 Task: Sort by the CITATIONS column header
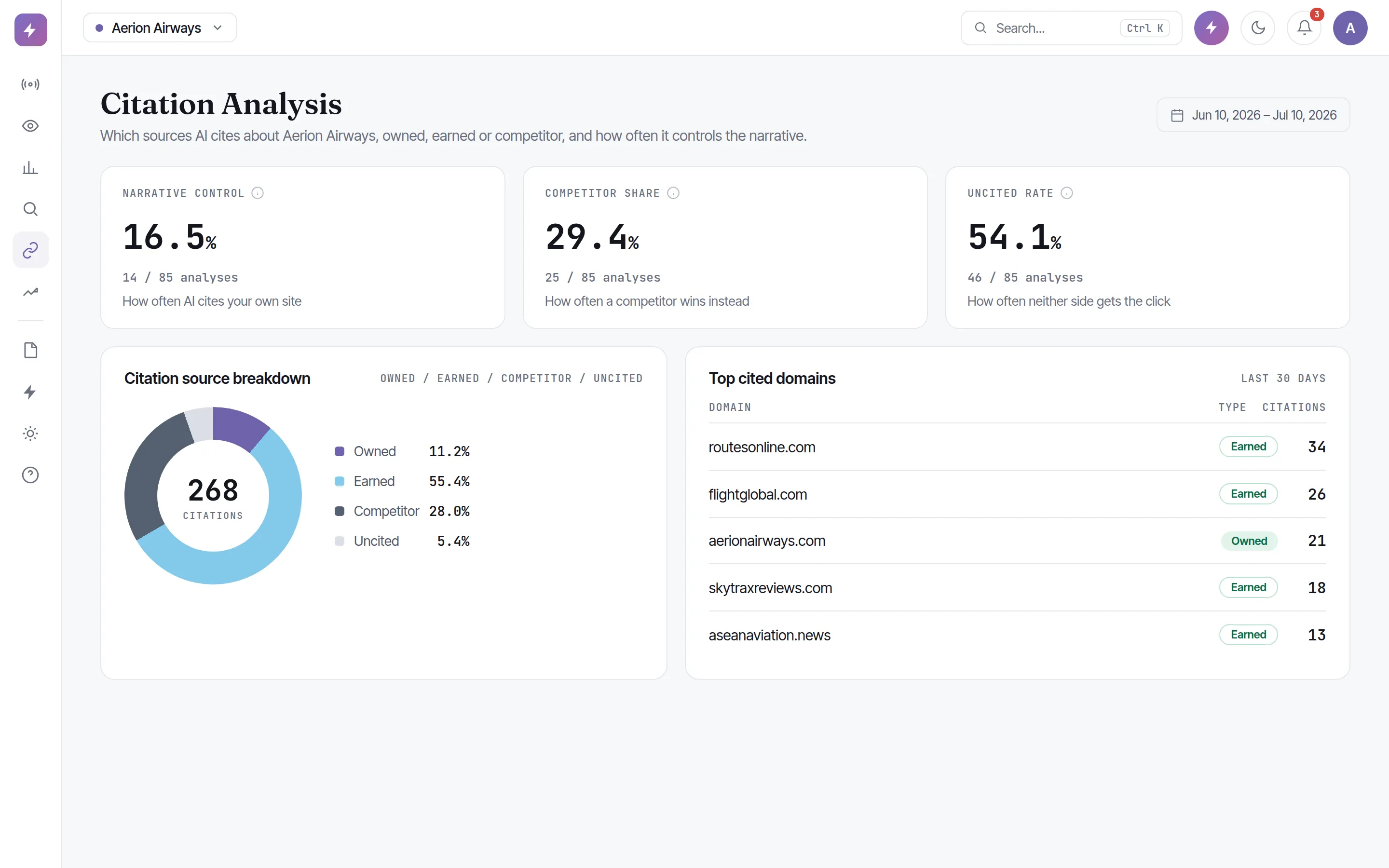[1294, 407]
